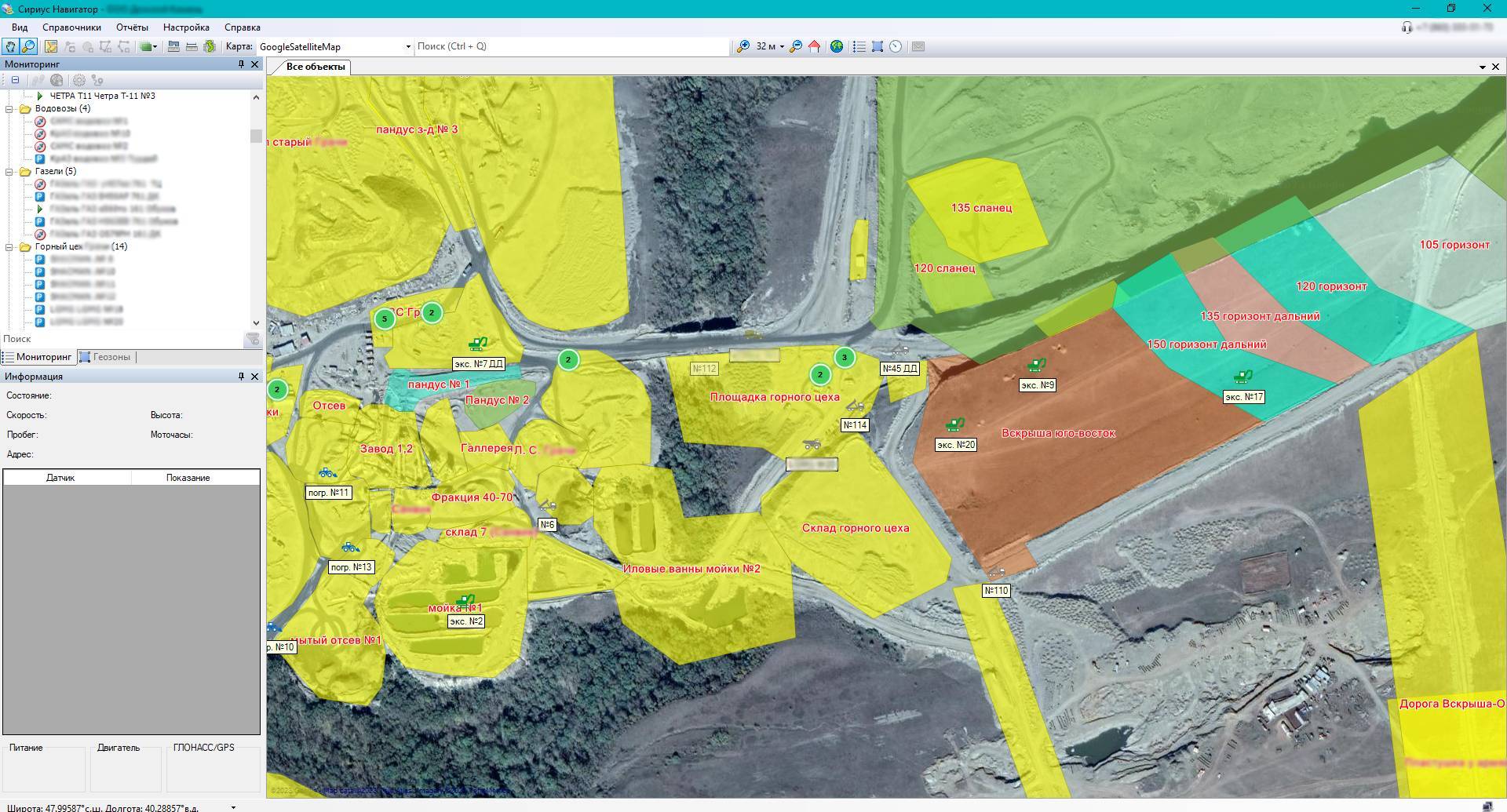Click the zoom-out magnifier with minus sign

click(796, 47)
